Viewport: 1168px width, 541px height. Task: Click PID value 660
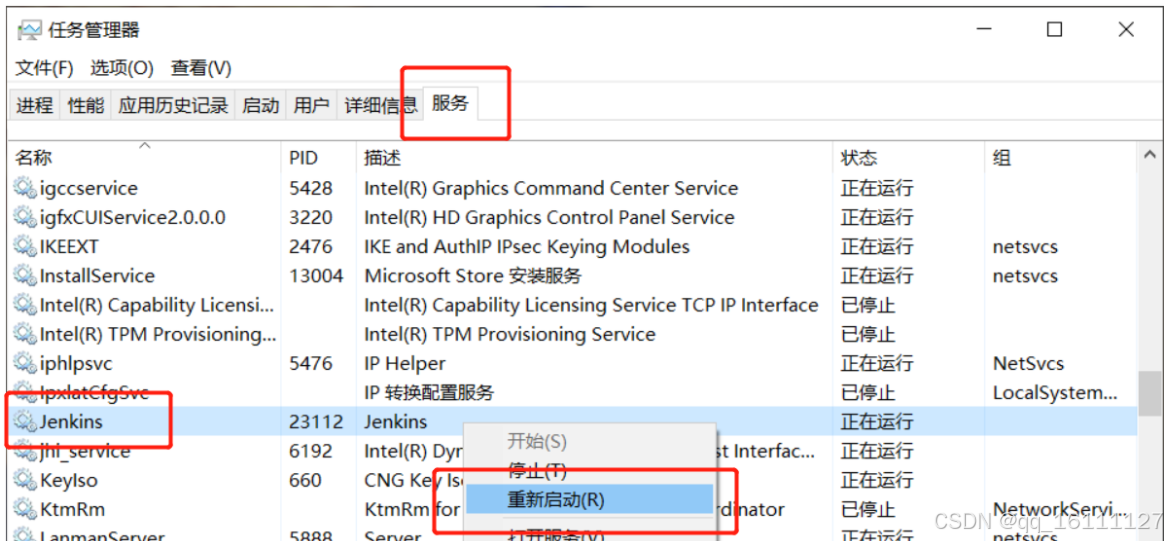(x=306, y=481)
